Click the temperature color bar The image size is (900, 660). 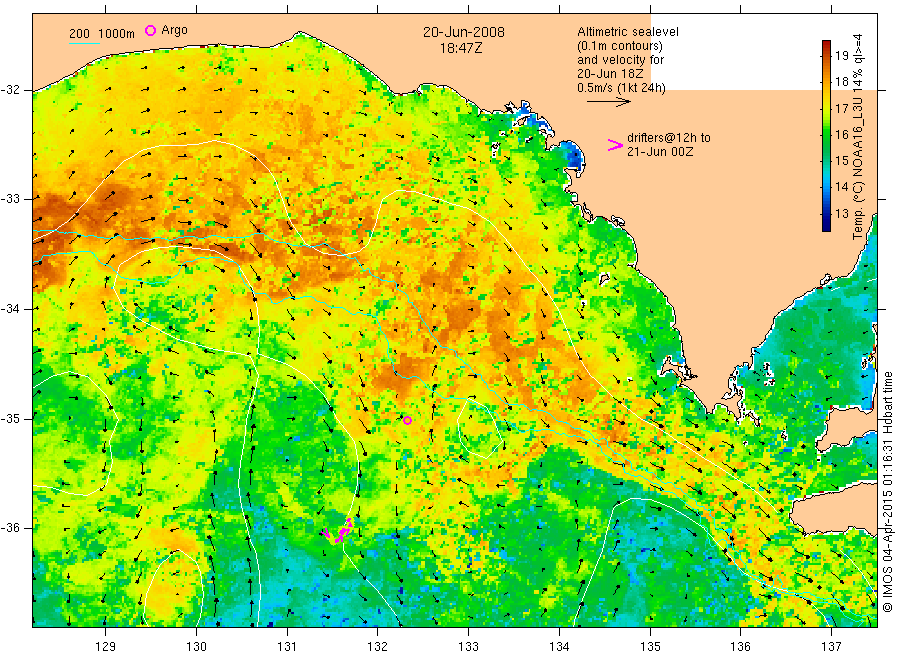coord(827,135)
